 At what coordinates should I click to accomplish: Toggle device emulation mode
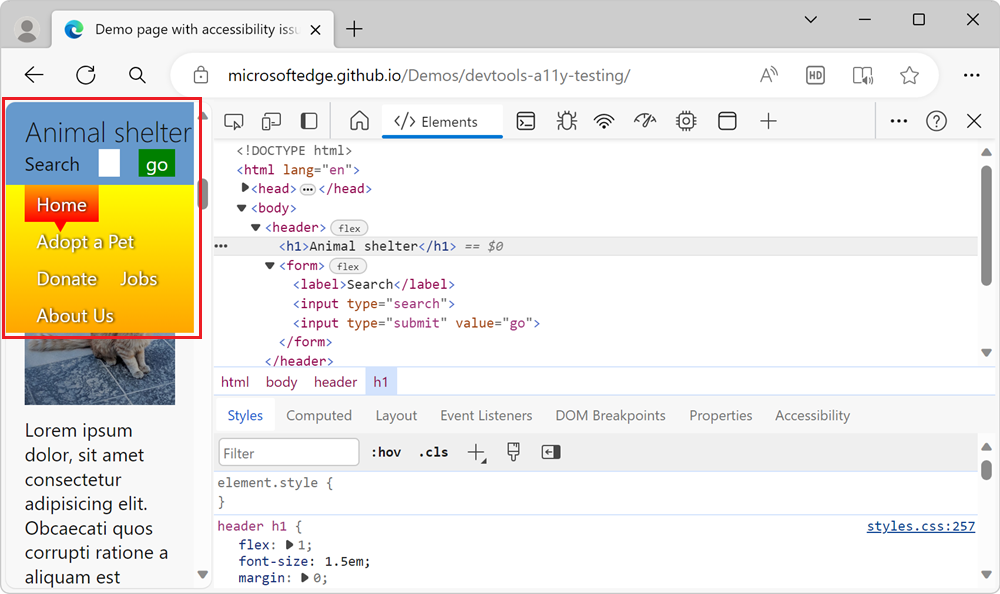click(271, 120)
